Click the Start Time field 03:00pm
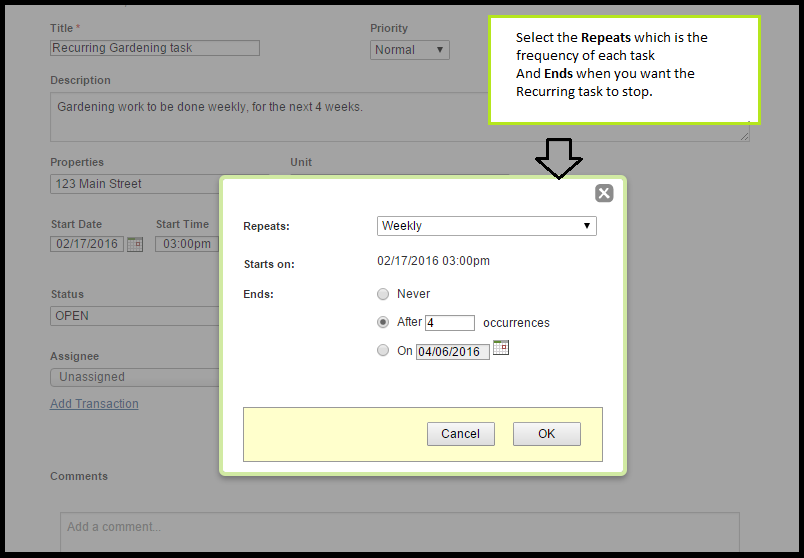 tap(187, 244)
